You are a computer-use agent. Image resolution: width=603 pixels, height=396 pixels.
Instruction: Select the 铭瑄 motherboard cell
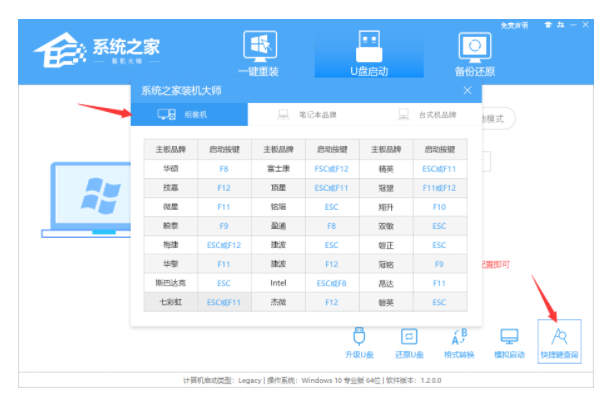click(x=278, y=207)
